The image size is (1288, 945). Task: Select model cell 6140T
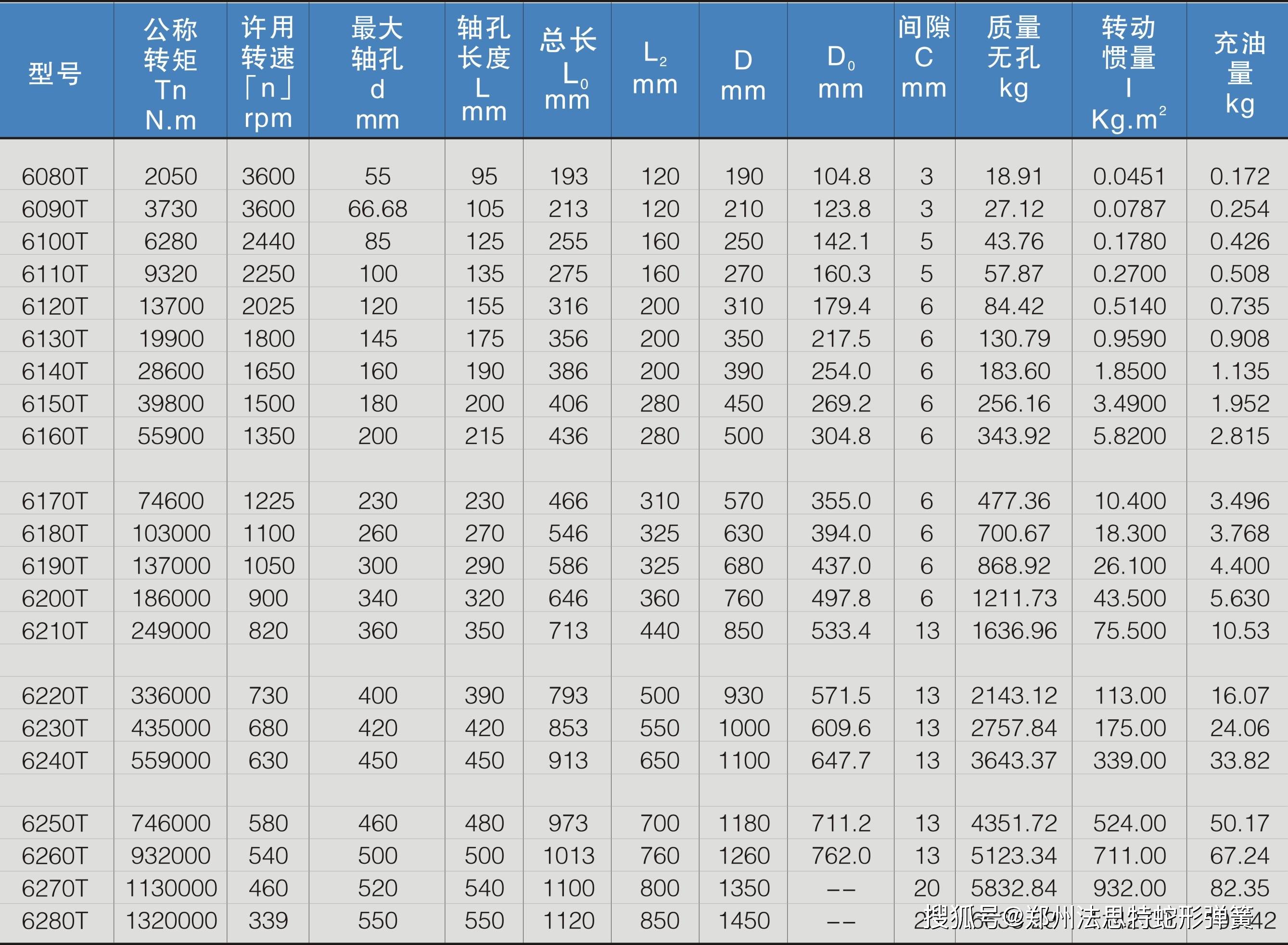pos(55,371)
